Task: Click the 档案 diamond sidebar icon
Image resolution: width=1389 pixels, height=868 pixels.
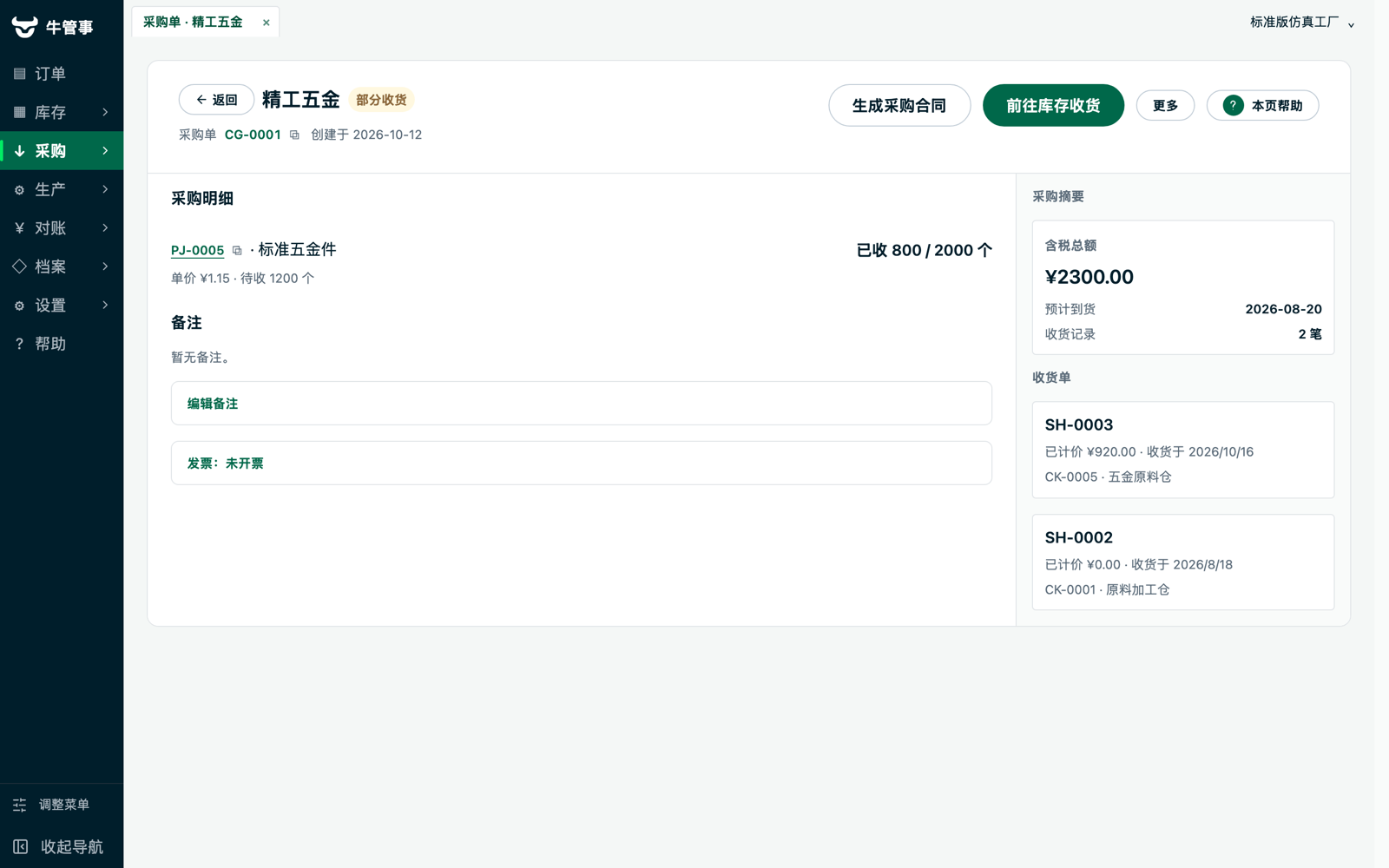Action: 19,266
